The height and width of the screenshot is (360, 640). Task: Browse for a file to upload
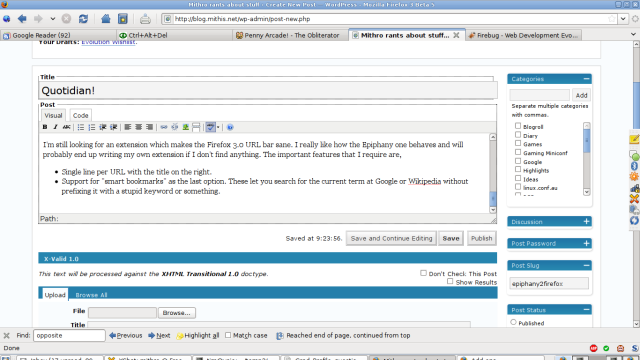coord(176,313)
